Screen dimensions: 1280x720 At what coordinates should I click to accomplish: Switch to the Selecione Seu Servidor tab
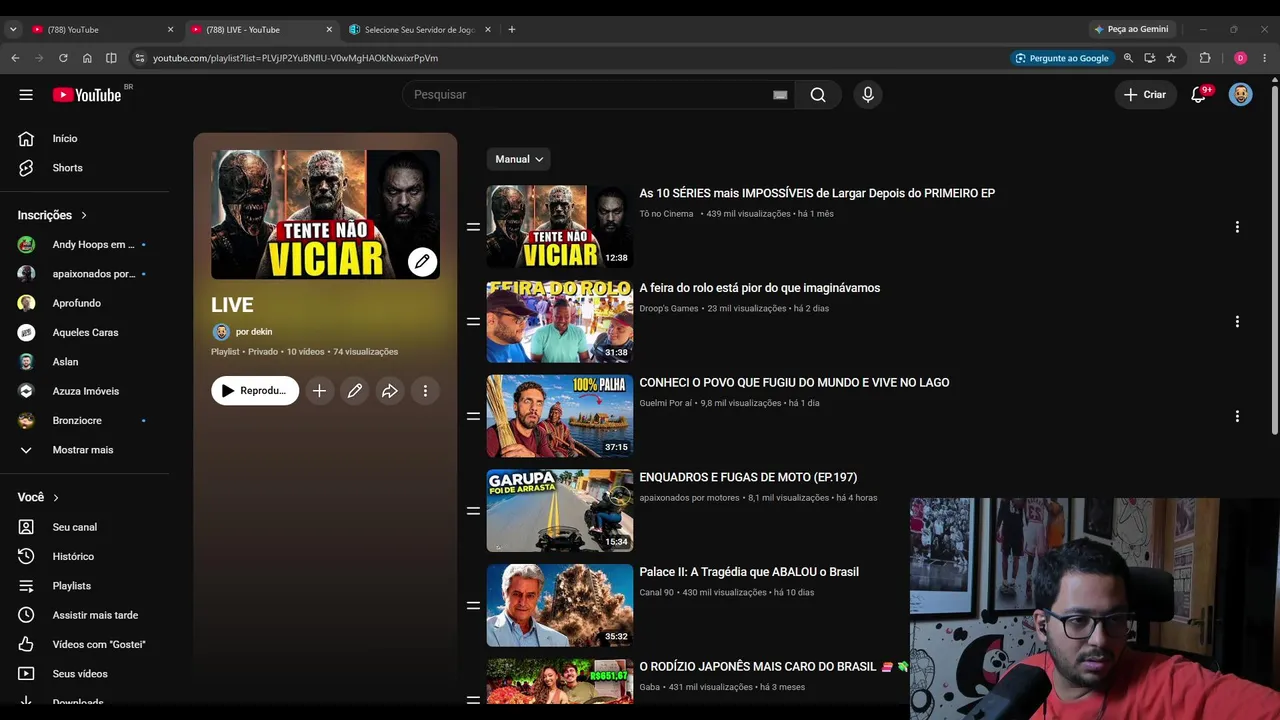coord(420,30)
